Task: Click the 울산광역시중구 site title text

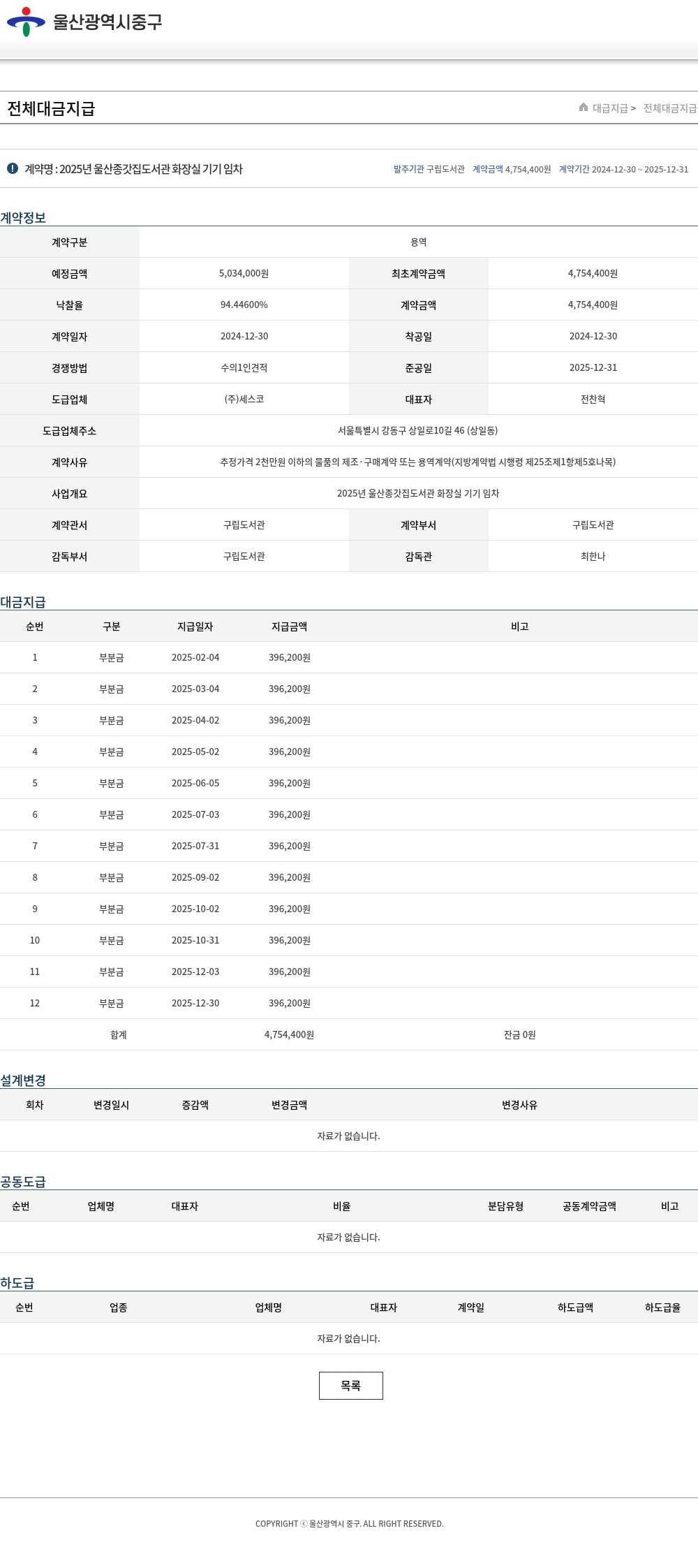Action: pyautogui.click(x=107, y=22)
